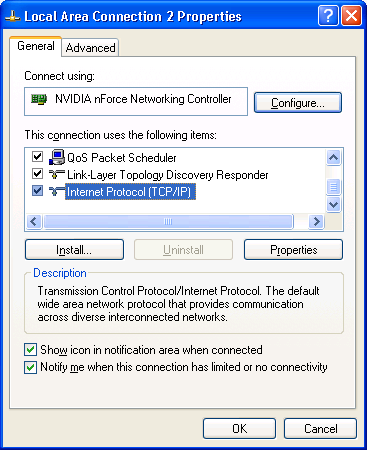The image size is (367, 450).
Task: Click the items list scroll up arrow
Action: [333, 157]
